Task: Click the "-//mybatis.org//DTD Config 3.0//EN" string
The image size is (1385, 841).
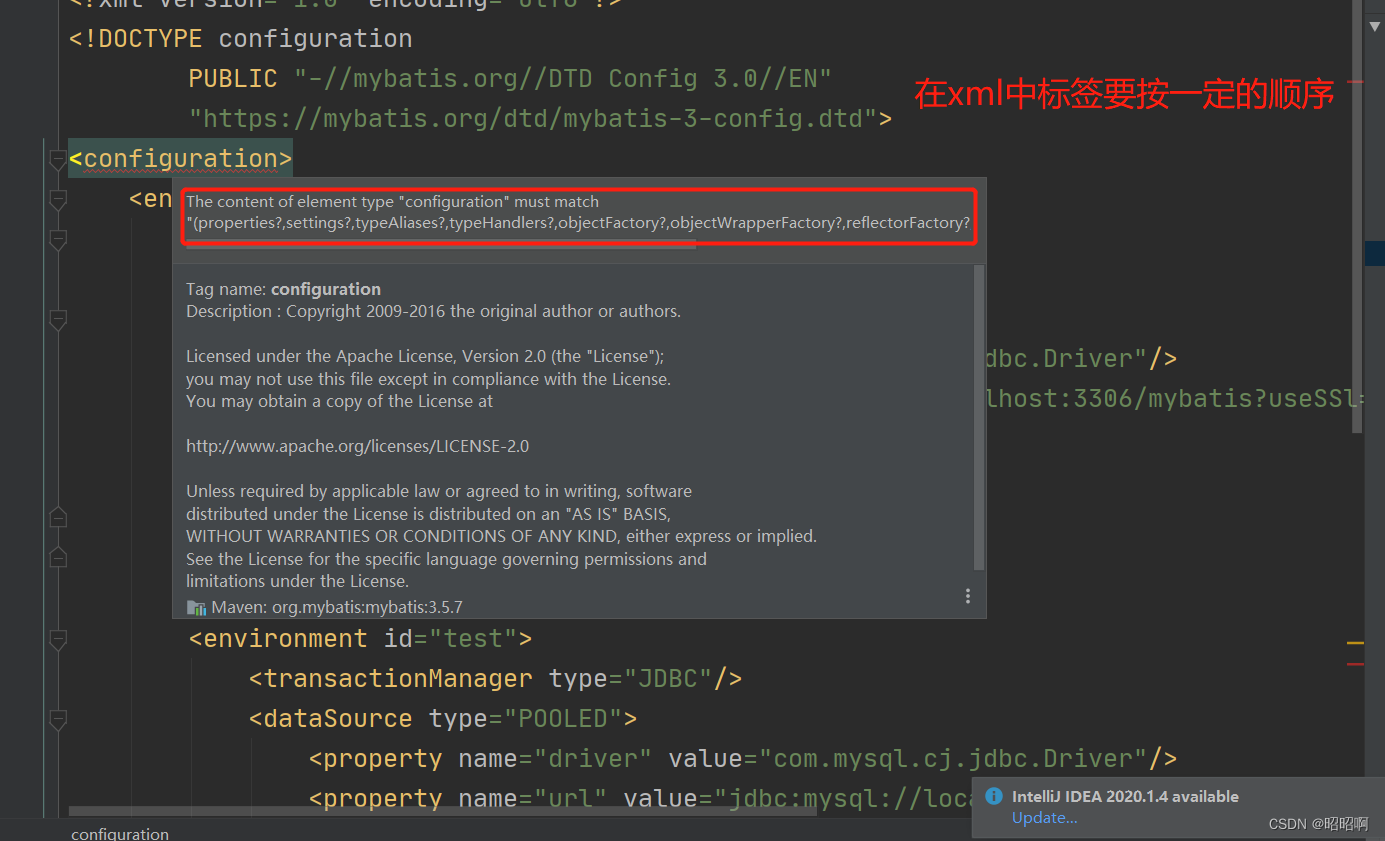Action: [x=563, y=79]
